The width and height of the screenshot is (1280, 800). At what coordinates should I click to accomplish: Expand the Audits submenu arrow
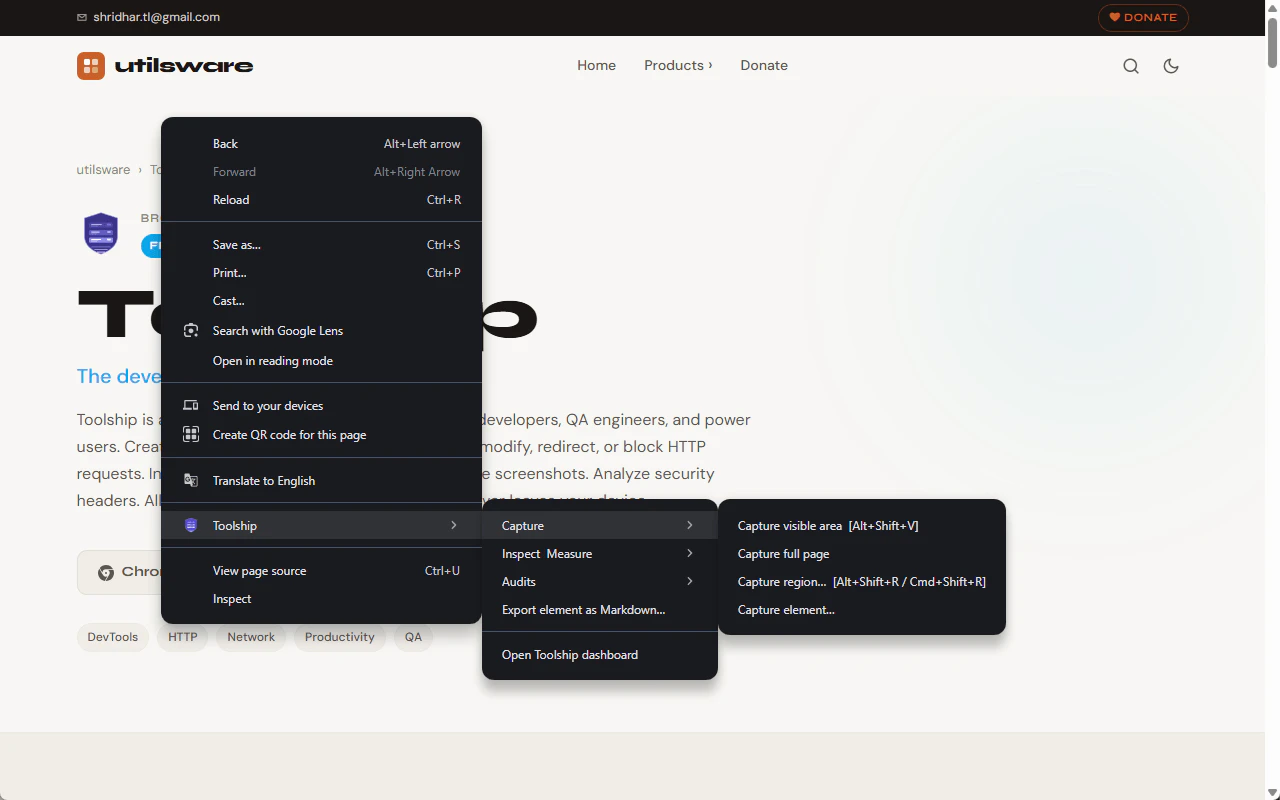[690, 581]
